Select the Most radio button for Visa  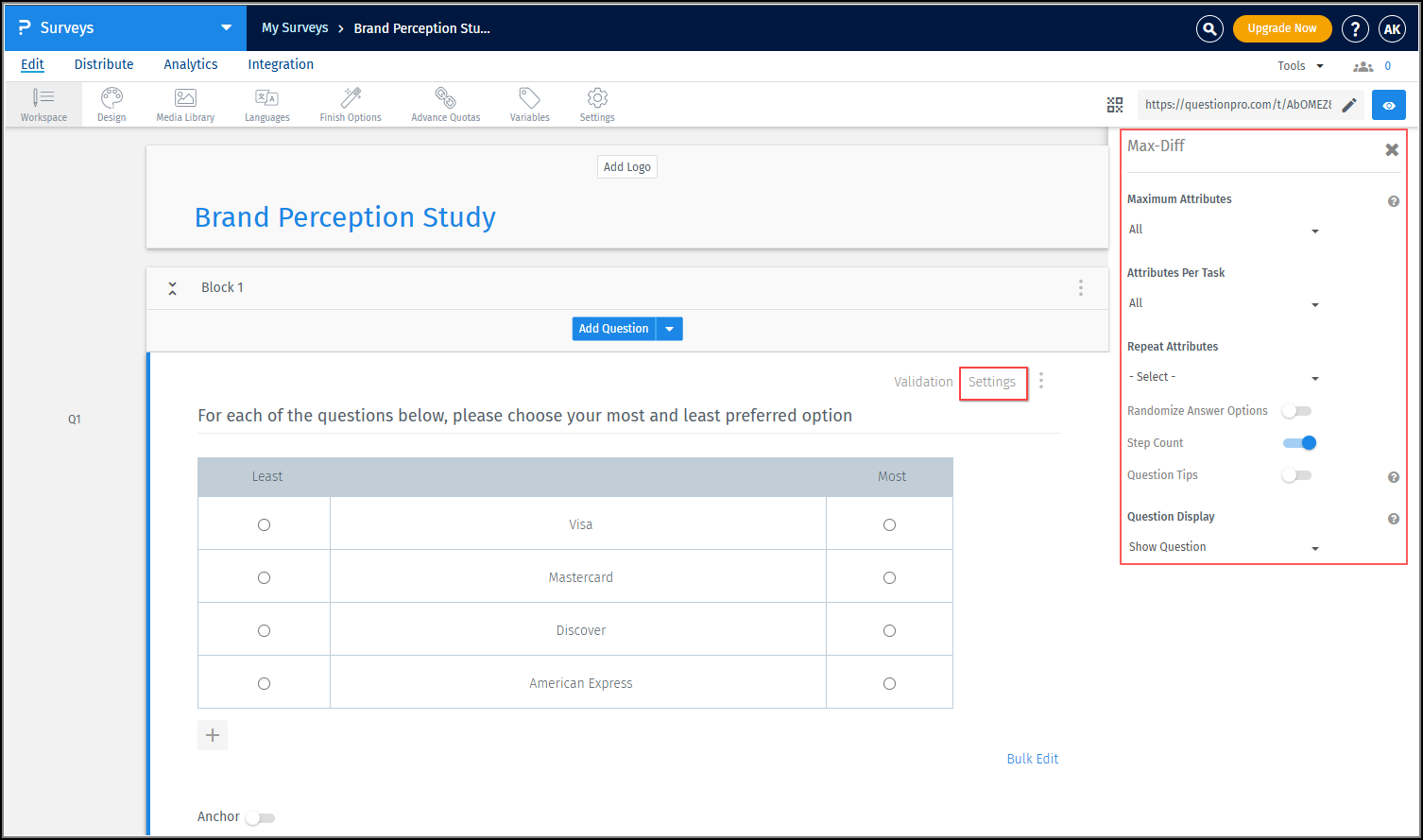pyautogui.click(x=888, y=524)
